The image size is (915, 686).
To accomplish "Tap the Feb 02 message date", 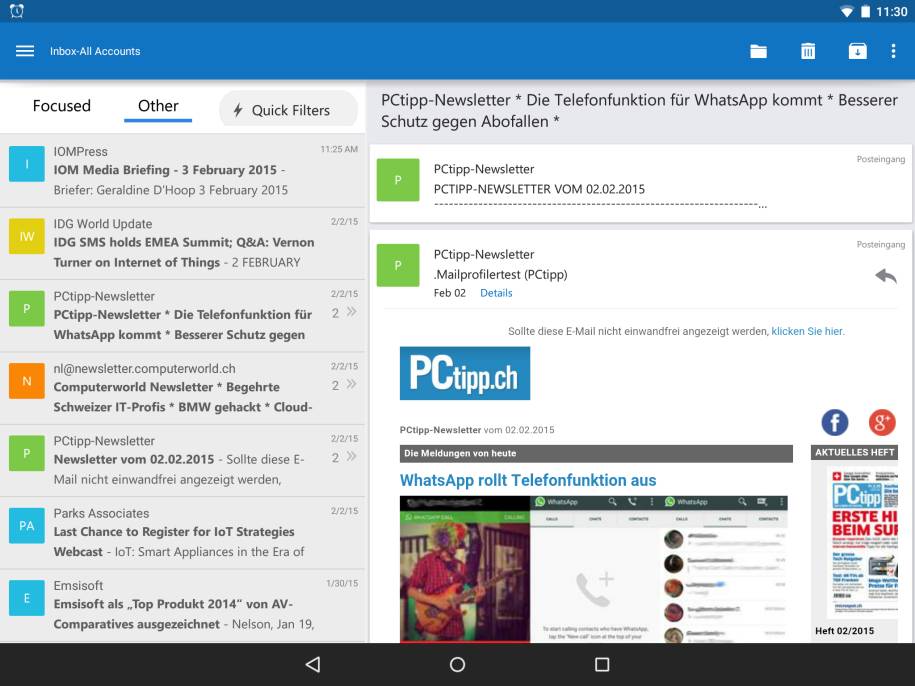I will coord(449,293).
